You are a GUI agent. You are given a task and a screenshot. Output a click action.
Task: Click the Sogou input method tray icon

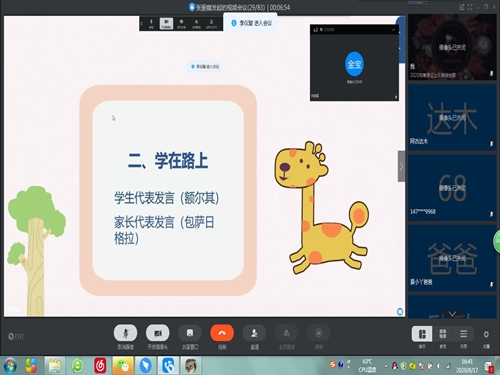pyautogui.click(x=332, y=364)
